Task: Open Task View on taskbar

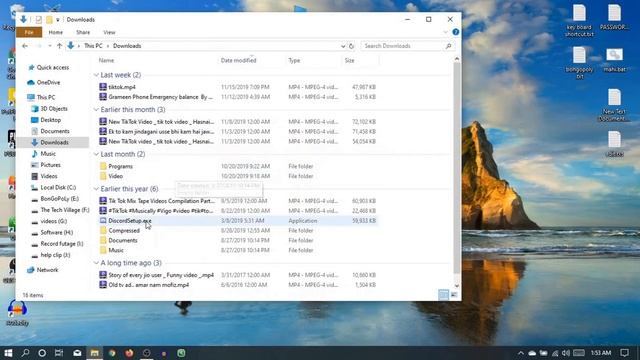Action: [59, 353]
